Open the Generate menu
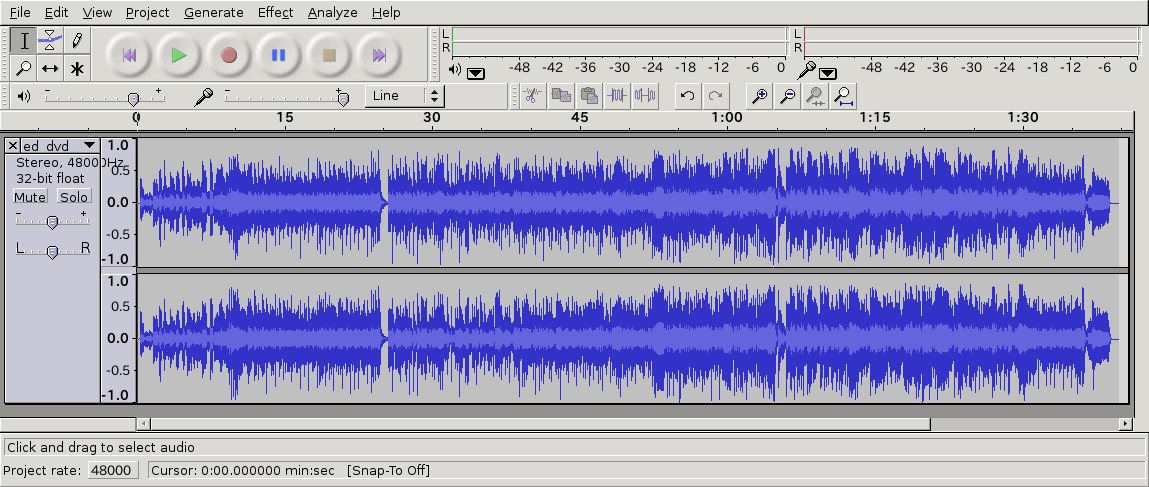The width and height of the screenshot is (1149, 487). tap(213, 12)
